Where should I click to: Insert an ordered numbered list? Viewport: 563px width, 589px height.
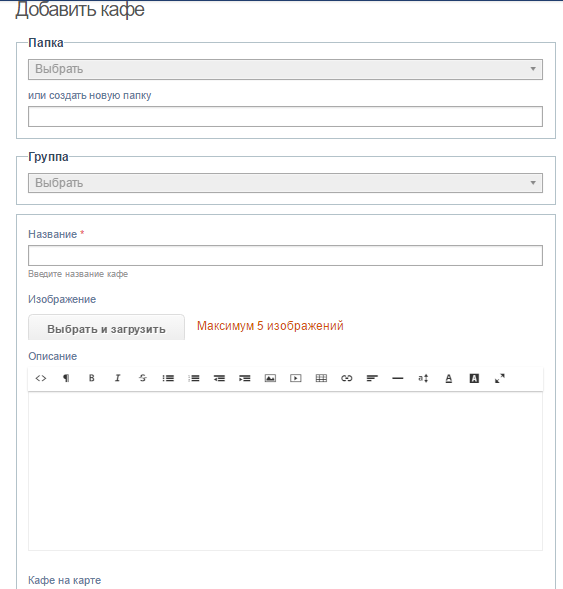[x=194, y=378]
